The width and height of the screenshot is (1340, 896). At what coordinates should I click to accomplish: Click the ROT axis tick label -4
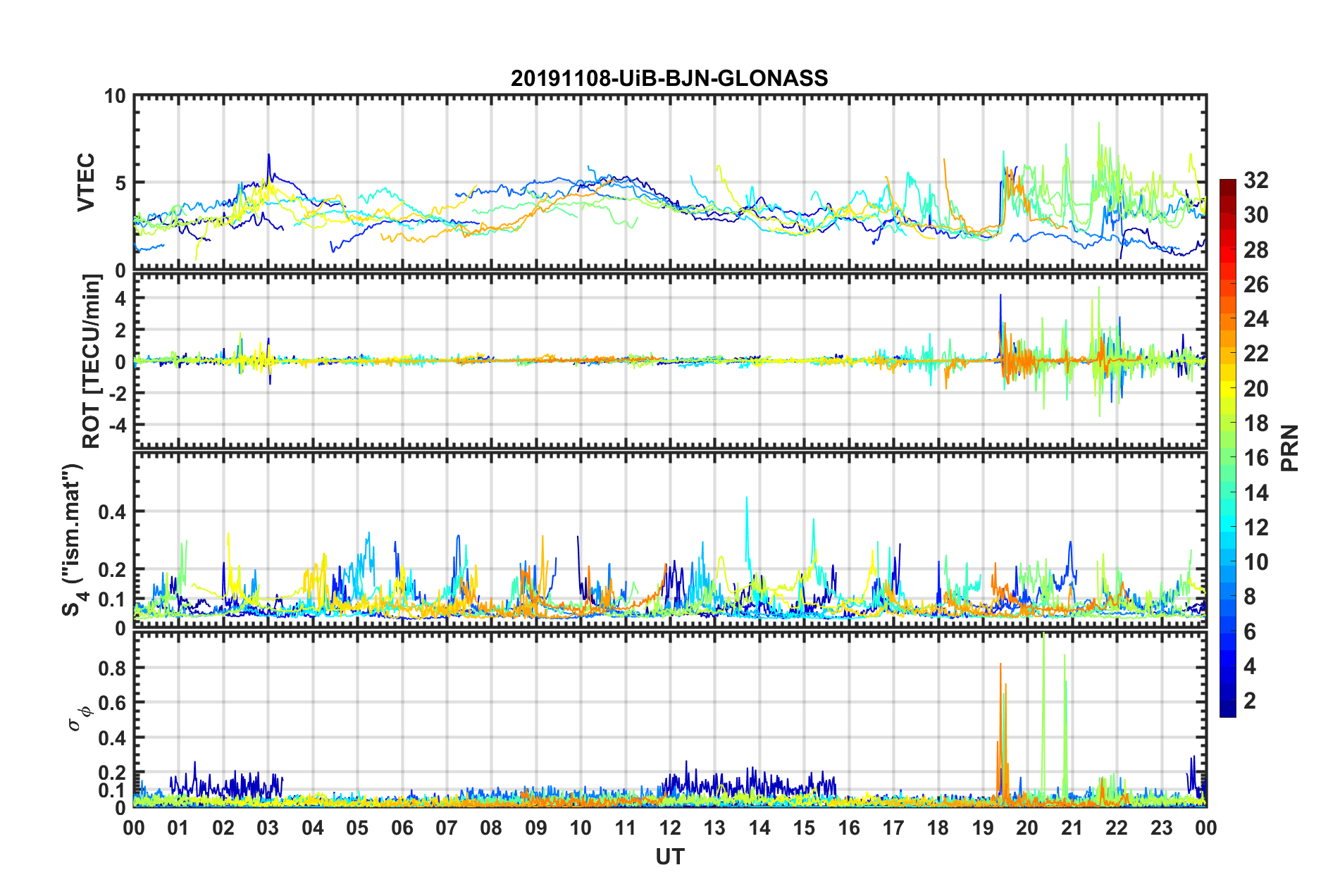116,425
